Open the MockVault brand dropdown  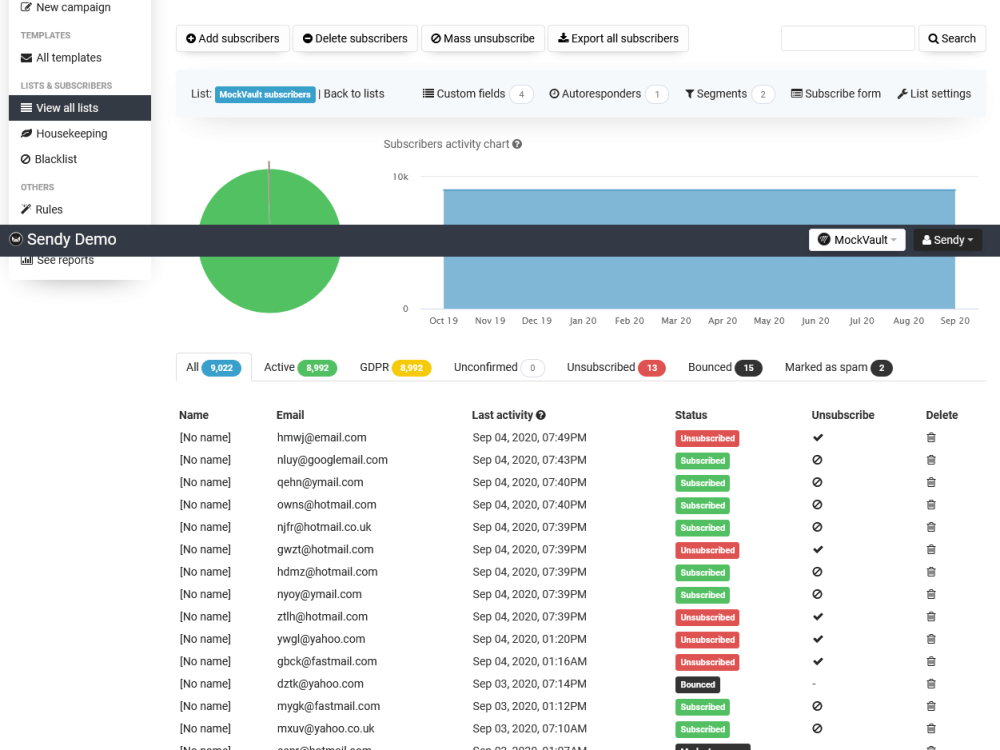tap(857, 240)
